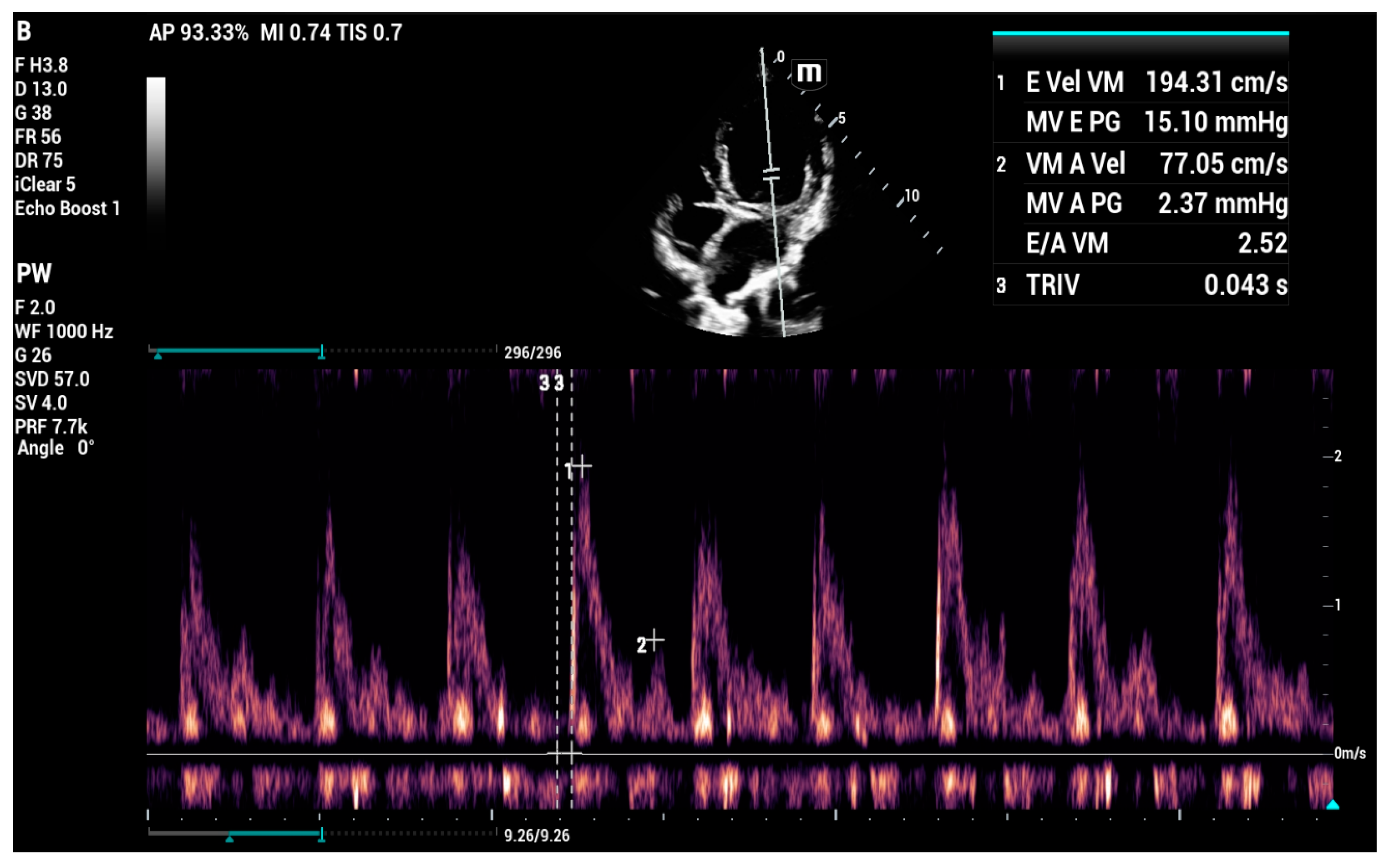Click the caliper 2 cross on A peak
The width and height of the screenshot is (1393, 868).
(x=655, y=639)
